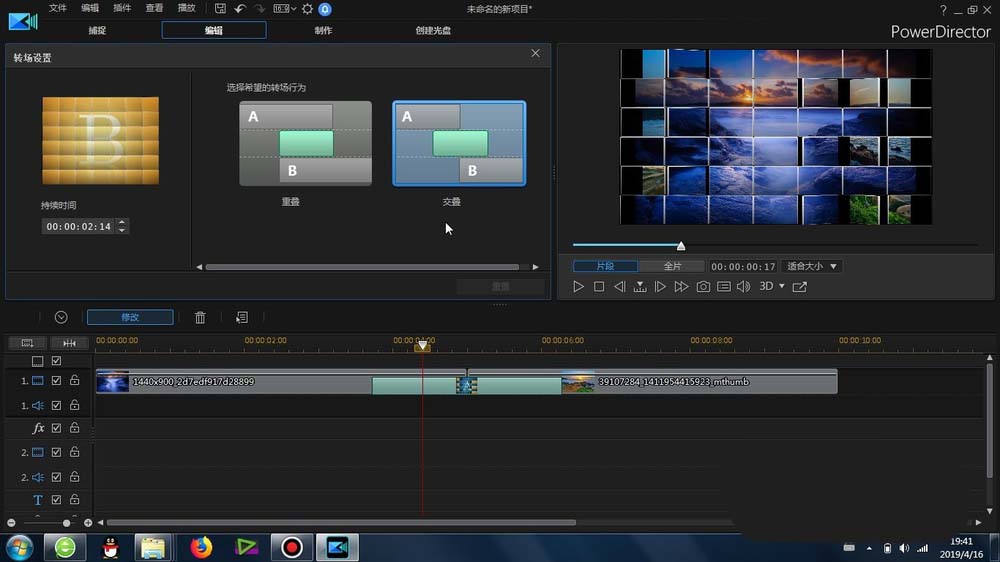Open the aspect ratio 16:9 dropdown
Viewport: 1000px width, 562px height.
pyautogui.click(x=284, y=9)
